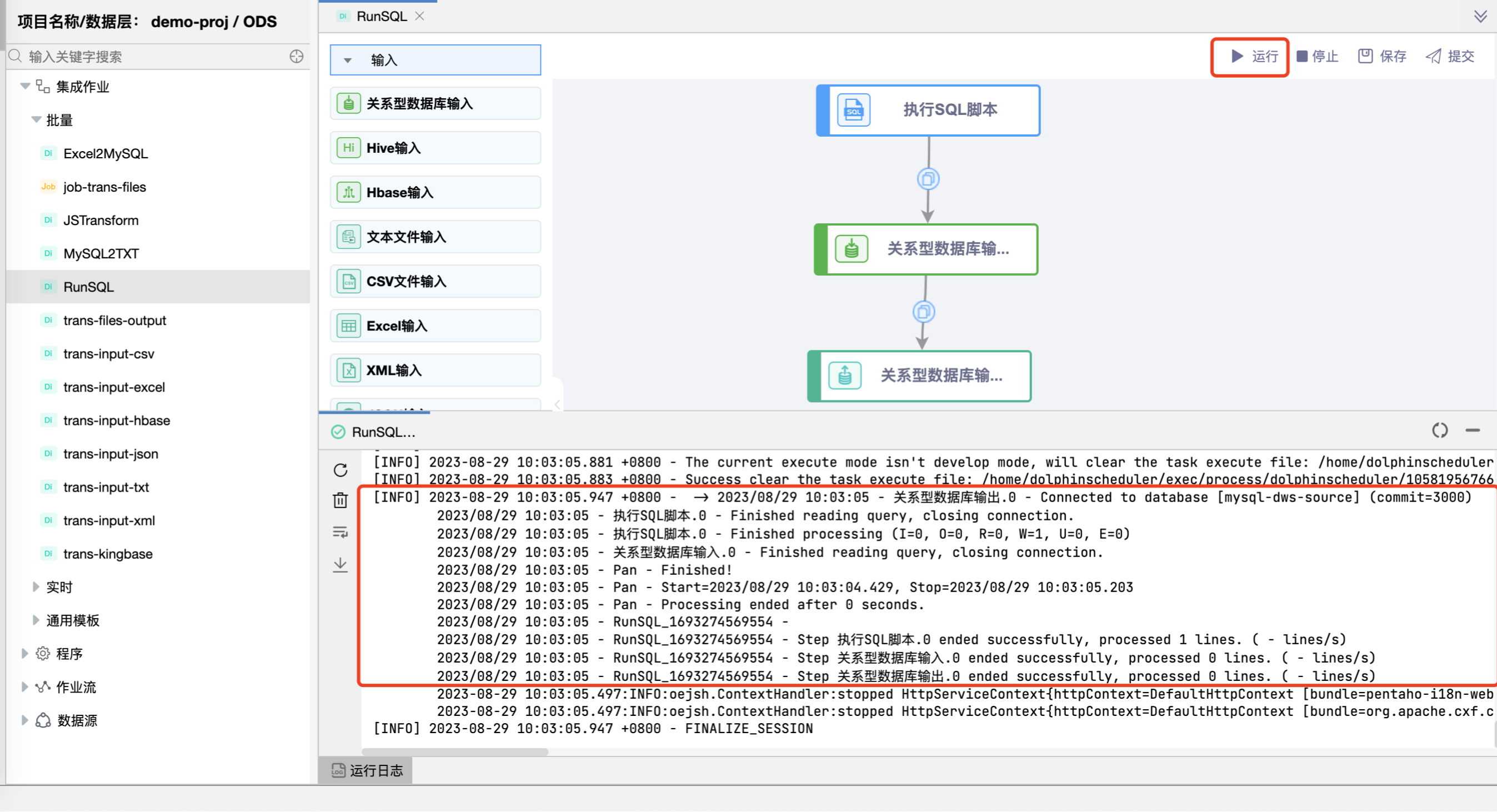Select the CSV文件输入 component icon

tap(348, 280)
